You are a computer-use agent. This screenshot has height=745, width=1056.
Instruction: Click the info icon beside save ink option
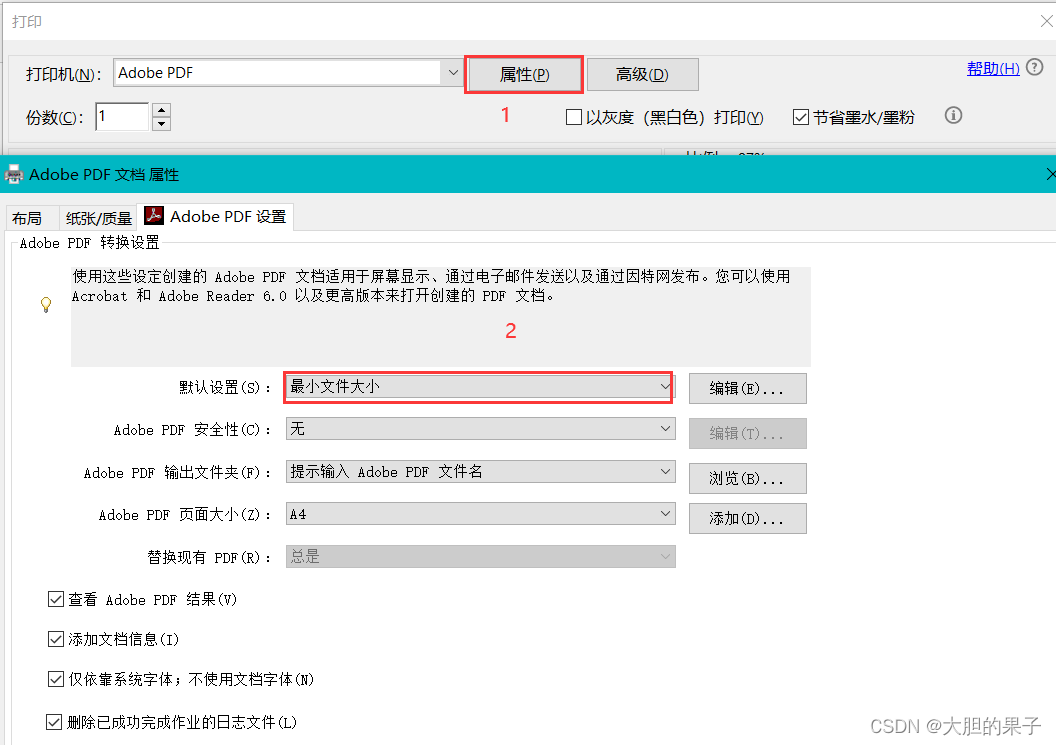[x=953, y=116]
